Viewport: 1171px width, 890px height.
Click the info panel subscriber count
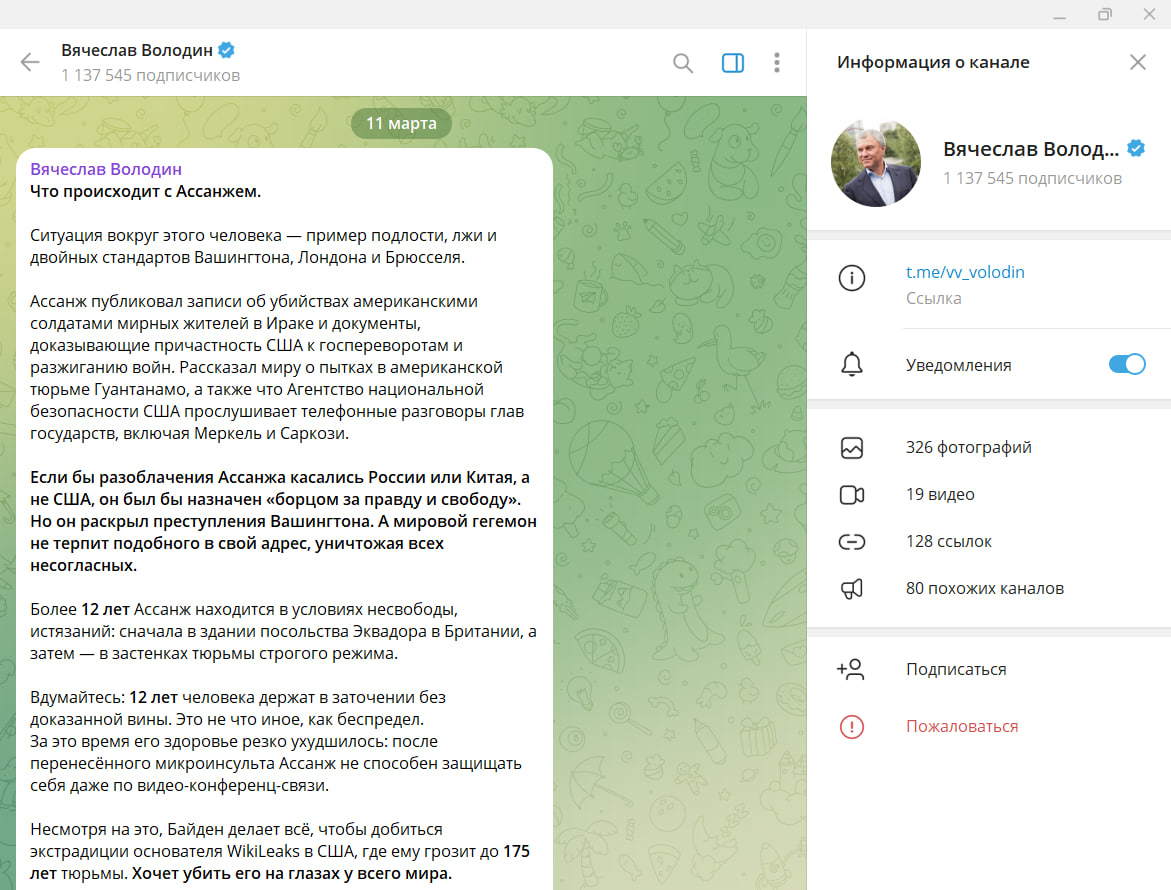point(1032,178)
